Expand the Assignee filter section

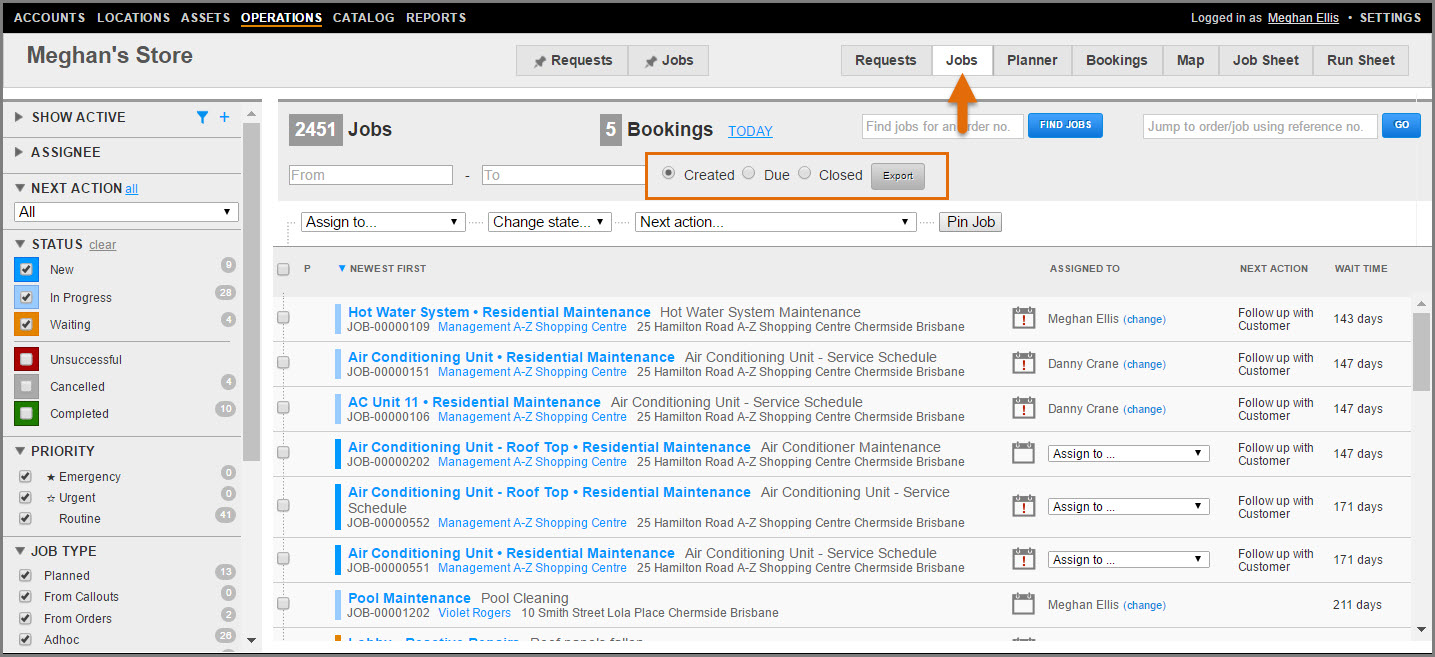point(66,152)
